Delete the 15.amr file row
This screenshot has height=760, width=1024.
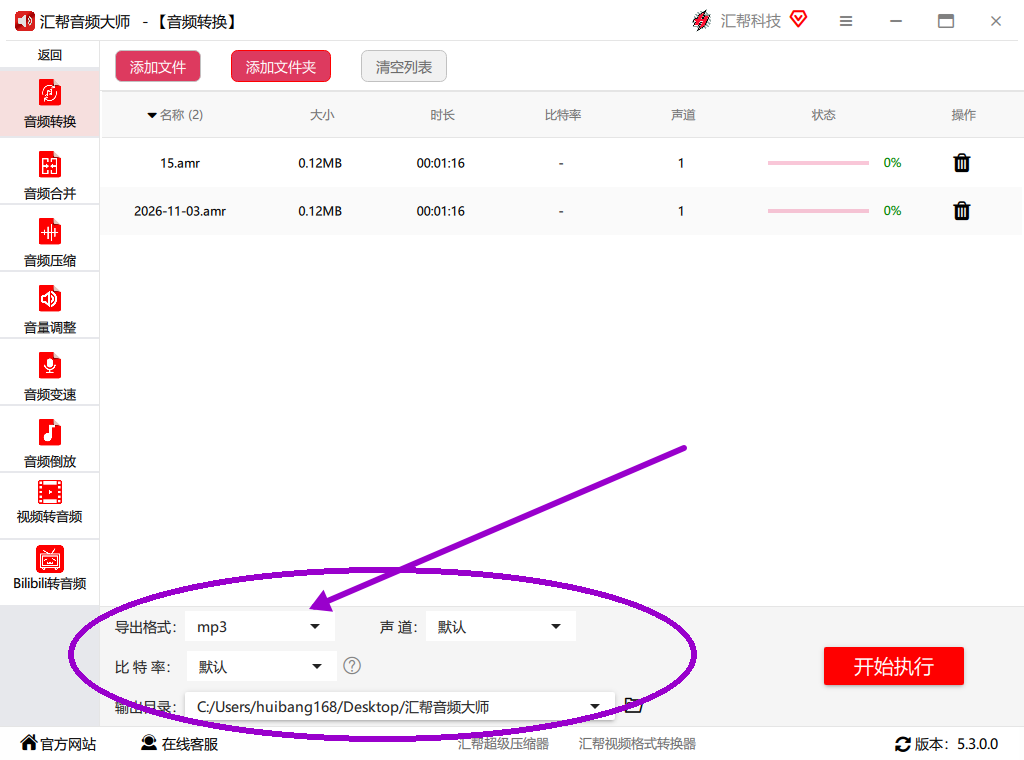(x=961, y=163)
